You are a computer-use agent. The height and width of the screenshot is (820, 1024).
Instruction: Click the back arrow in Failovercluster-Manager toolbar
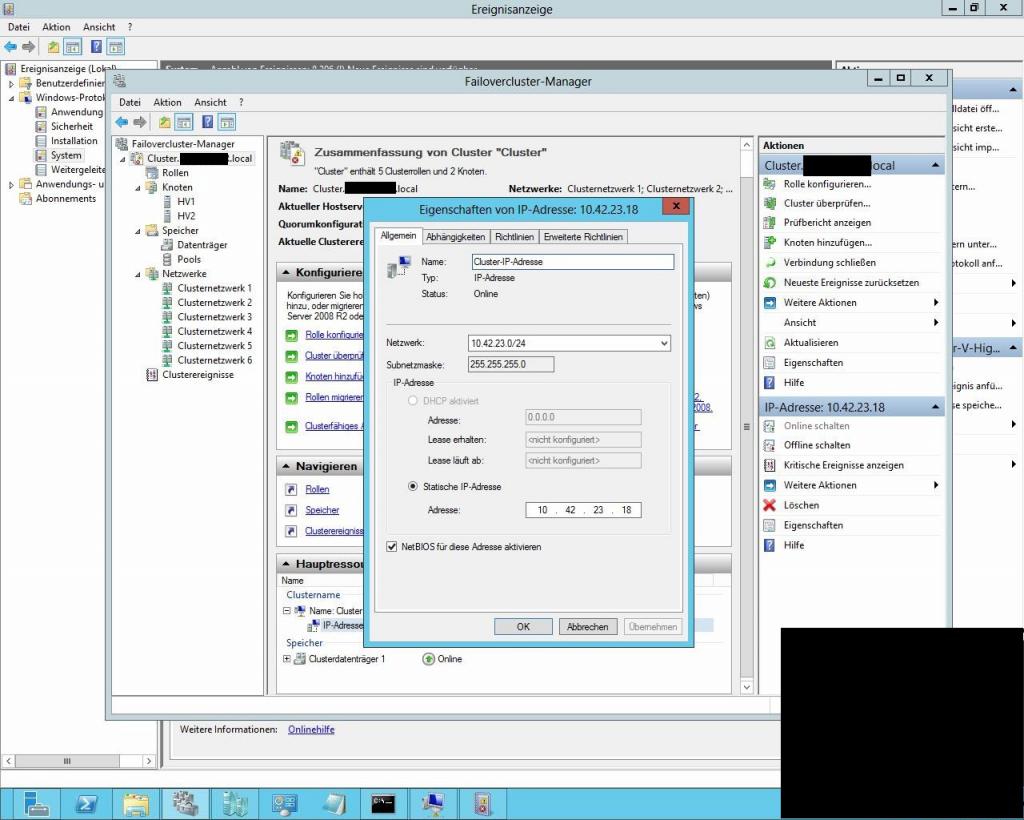(121, 122)
